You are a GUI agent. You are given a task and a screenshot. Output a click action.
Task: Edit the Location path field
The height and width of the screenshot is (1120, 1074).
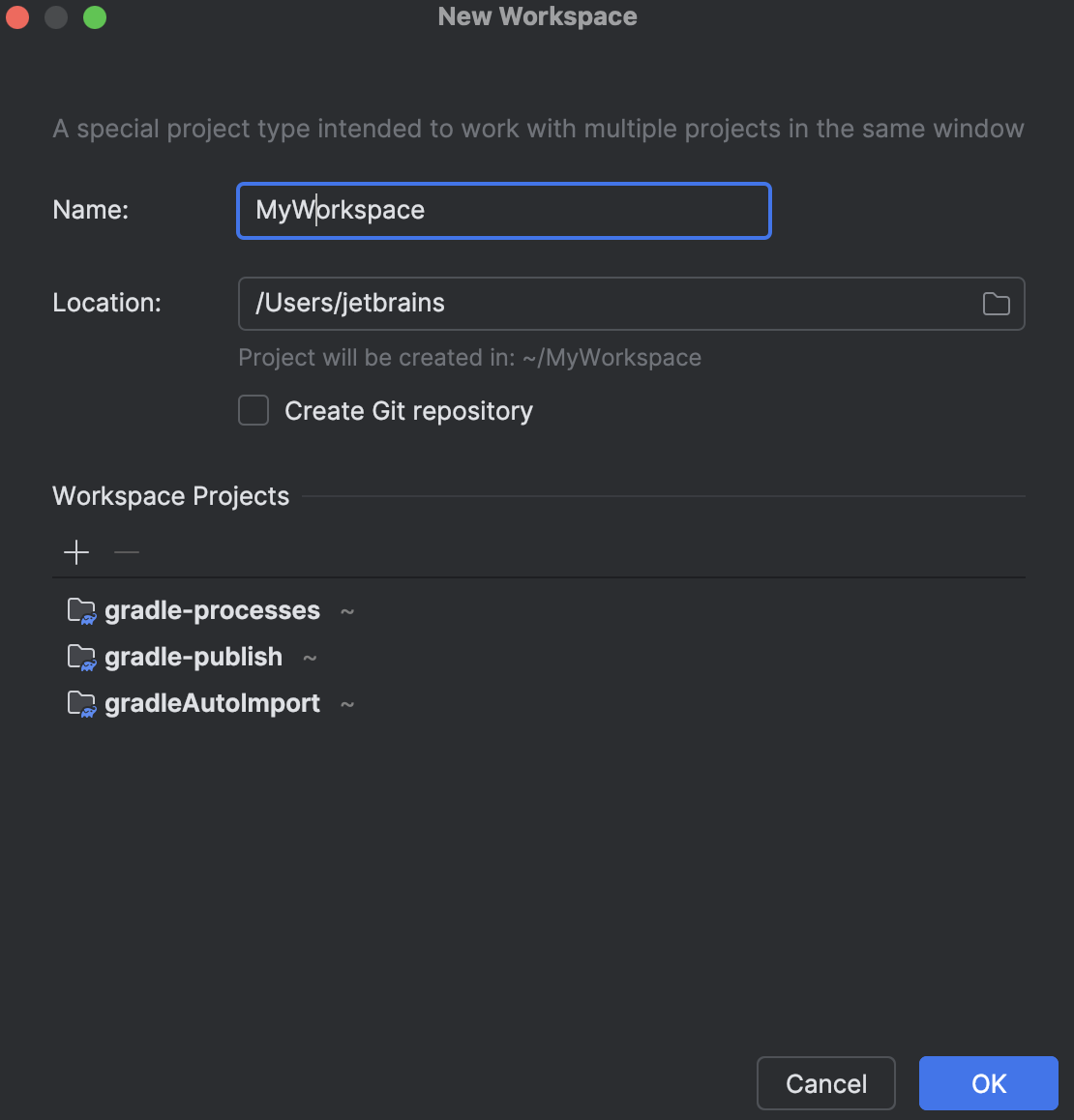pos(581,303)
